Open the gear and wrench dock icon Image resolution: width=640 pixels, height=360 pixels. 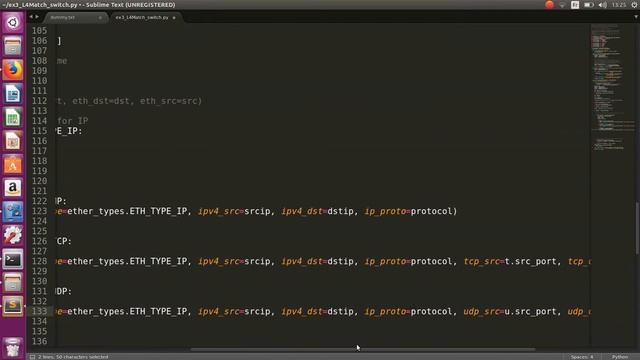(13, 236)
